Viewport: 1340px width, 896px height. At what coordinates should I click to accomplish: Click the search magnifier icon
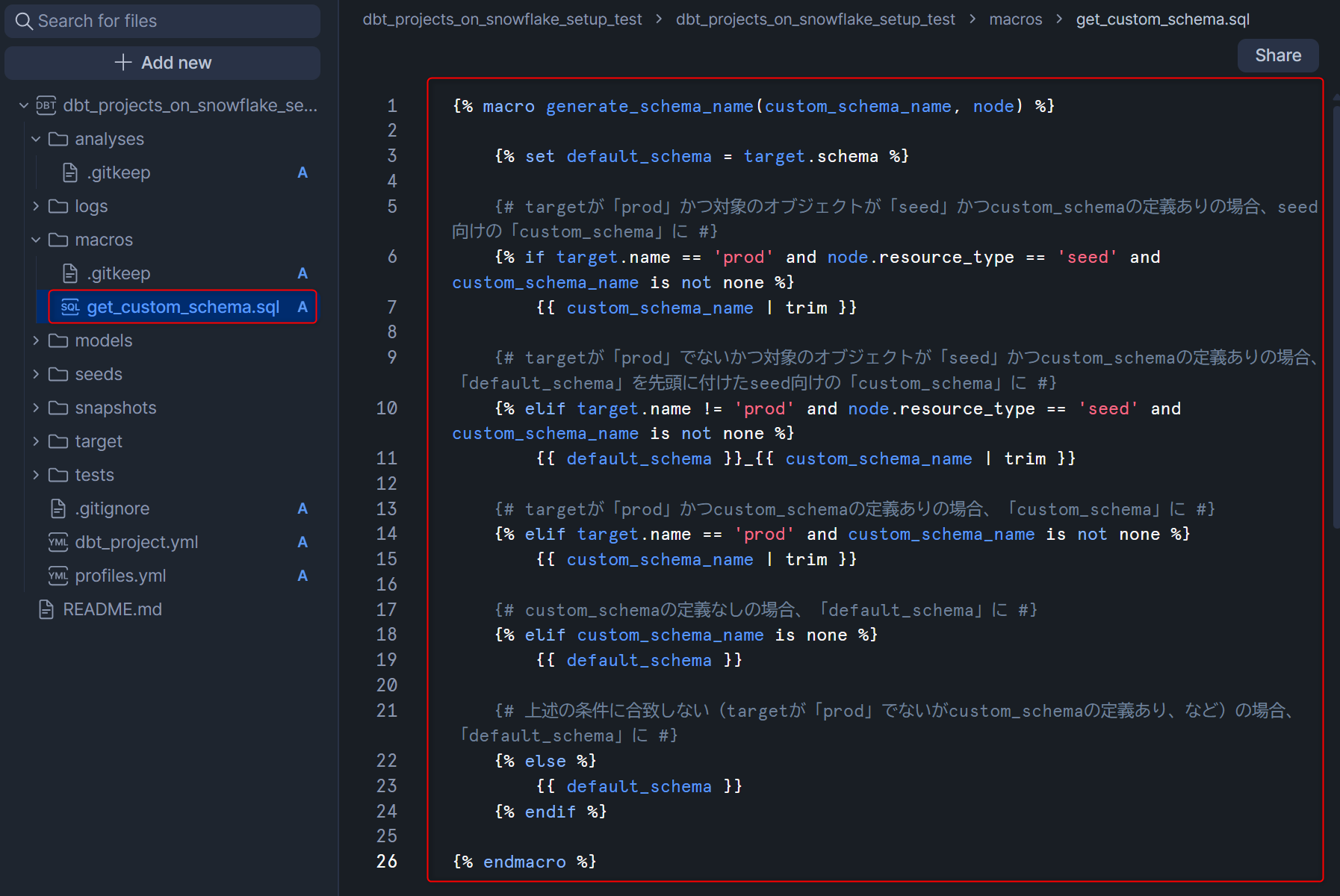[24, 21]
